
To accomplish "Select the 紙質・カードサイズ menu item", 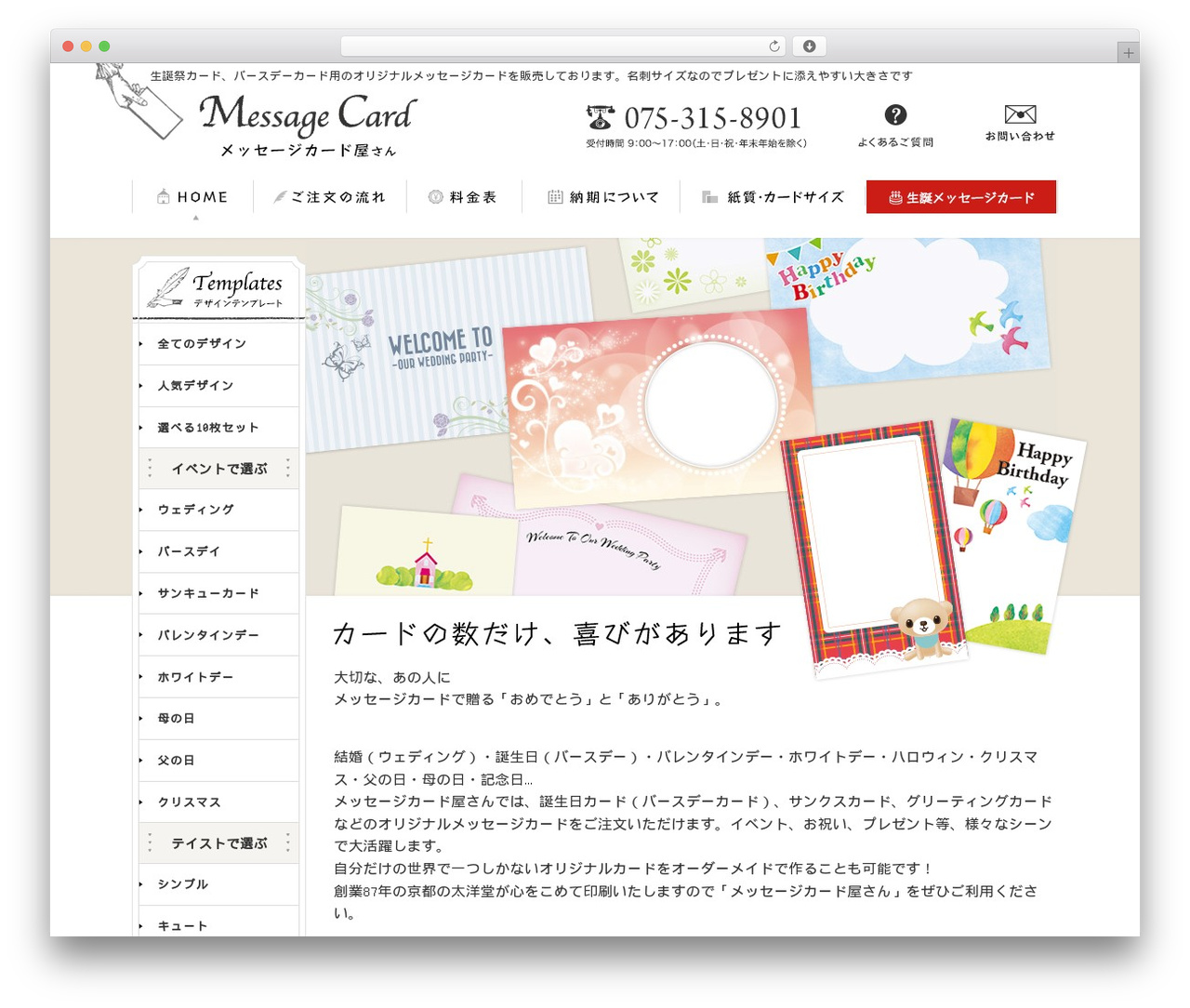I will (x=773, y=197).
